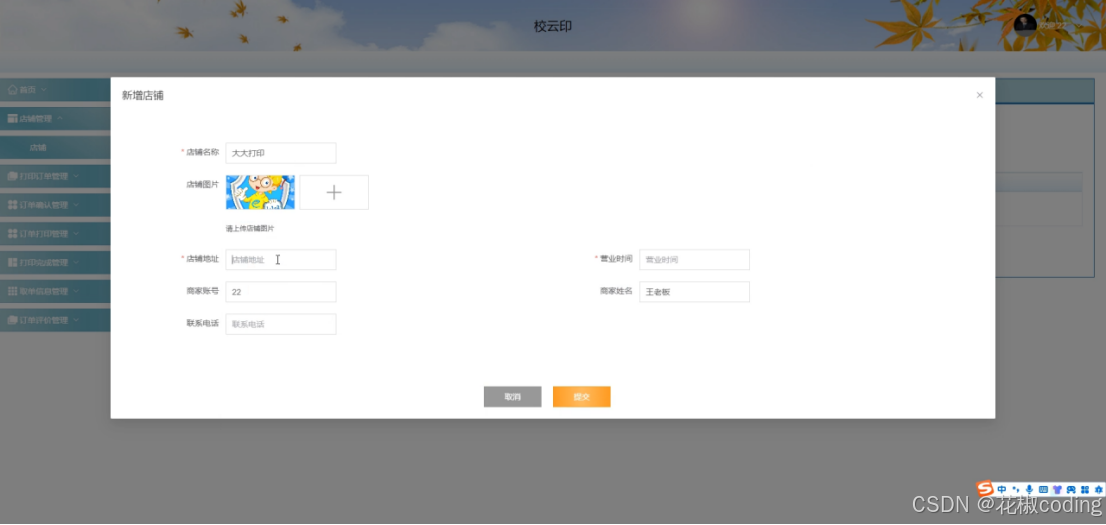Open the 订单评价管理 menu label
1106x525 pixels.
pyautogui.click(x=43, y=320)
